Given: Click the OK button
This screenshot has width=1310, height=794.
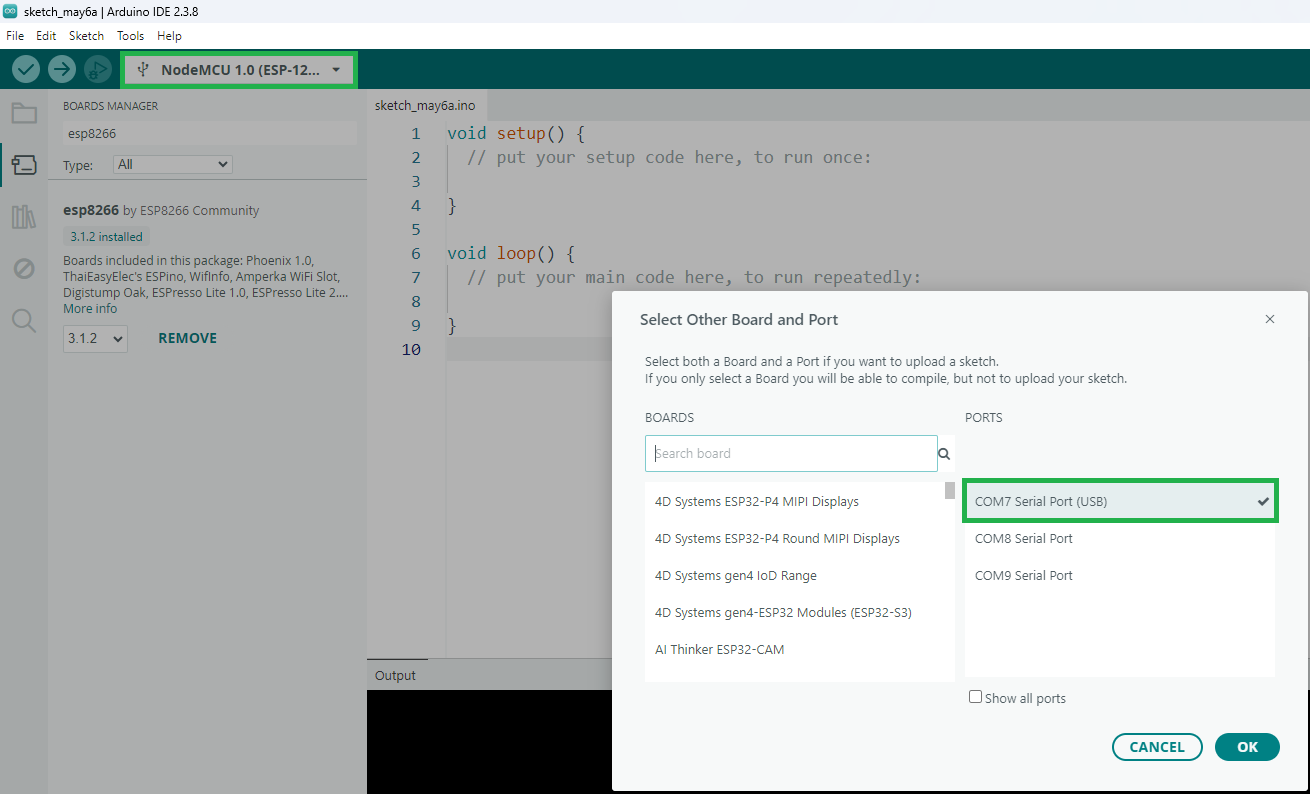Looking at the screenshot, I should pos(1247,747).
